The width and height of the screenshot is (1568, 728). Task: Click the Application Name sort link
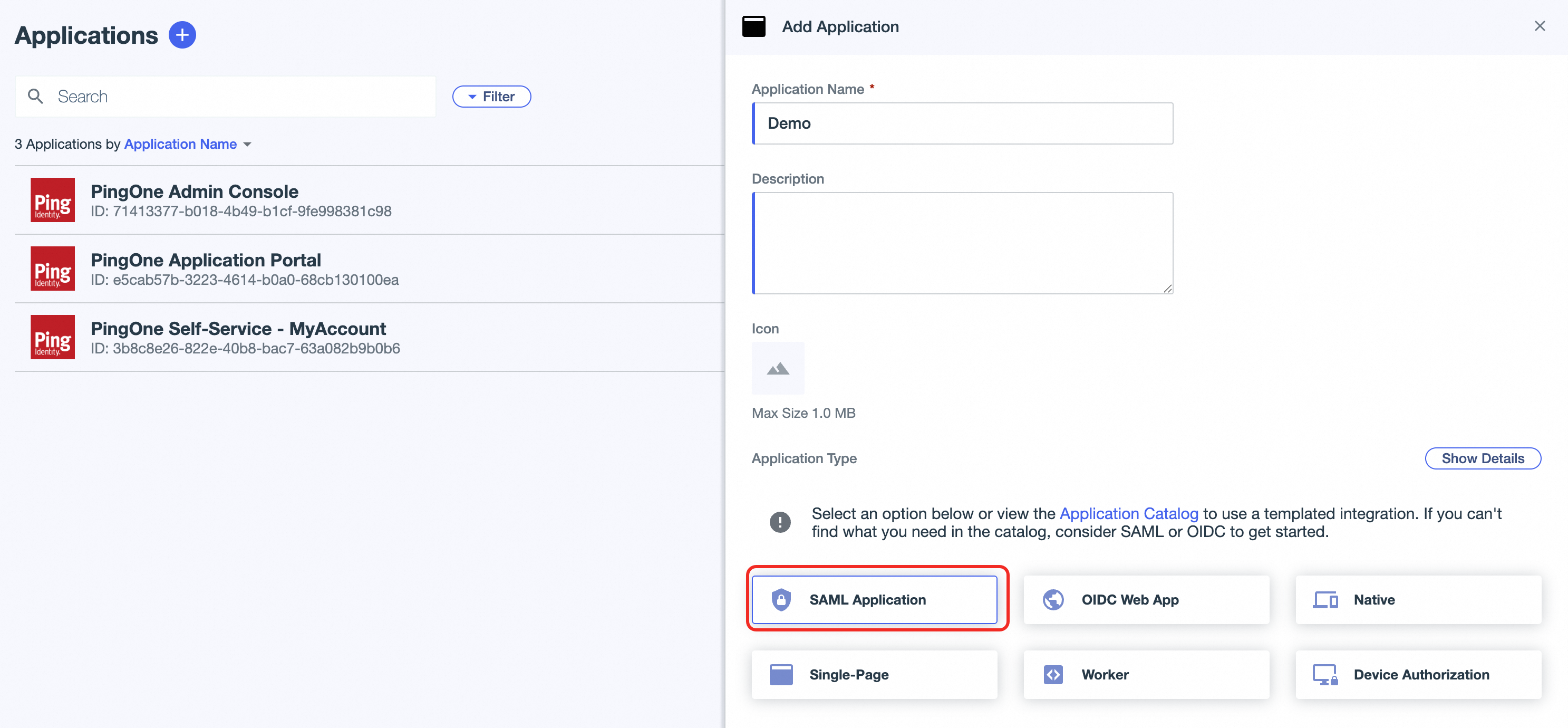[180, 144]
